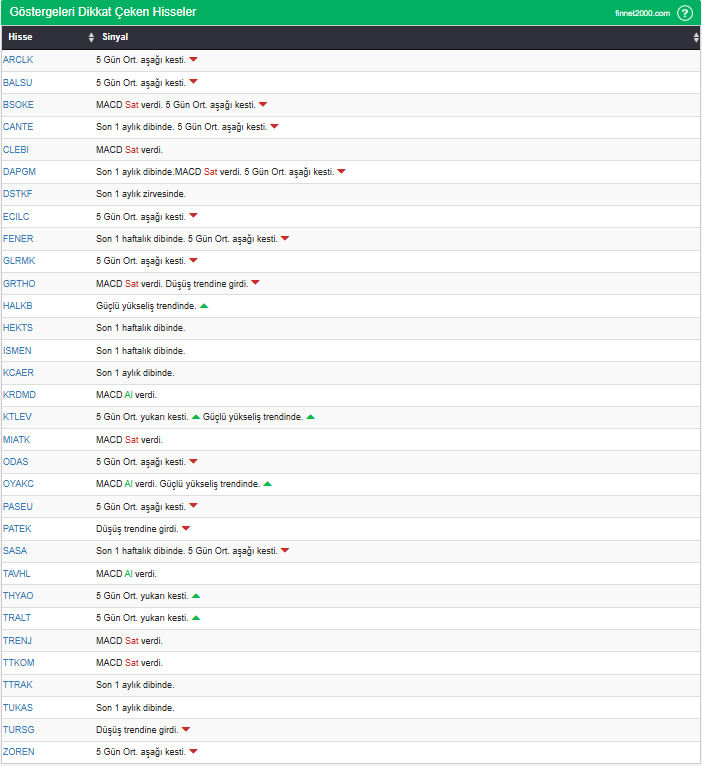Click the help question mark icon

pos(685,13)
